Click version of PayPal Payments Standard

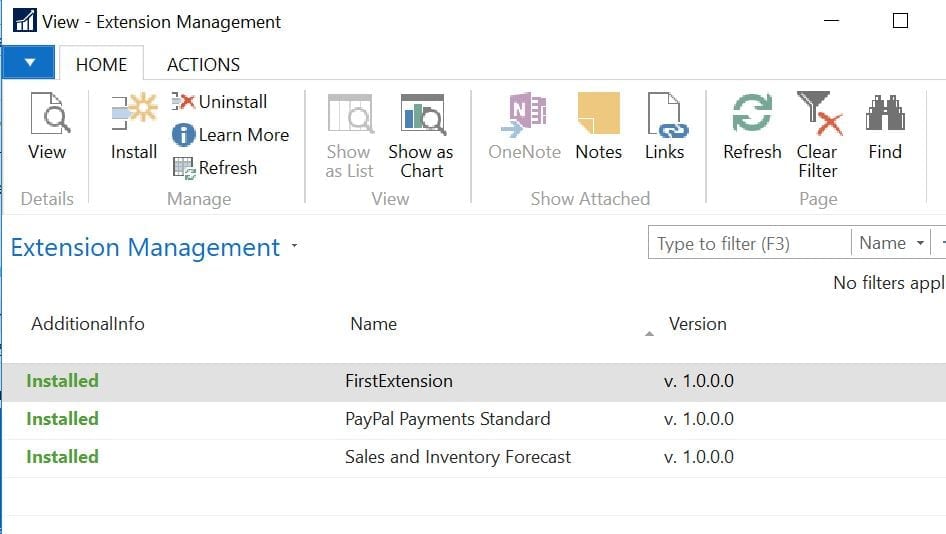[699, 419]
